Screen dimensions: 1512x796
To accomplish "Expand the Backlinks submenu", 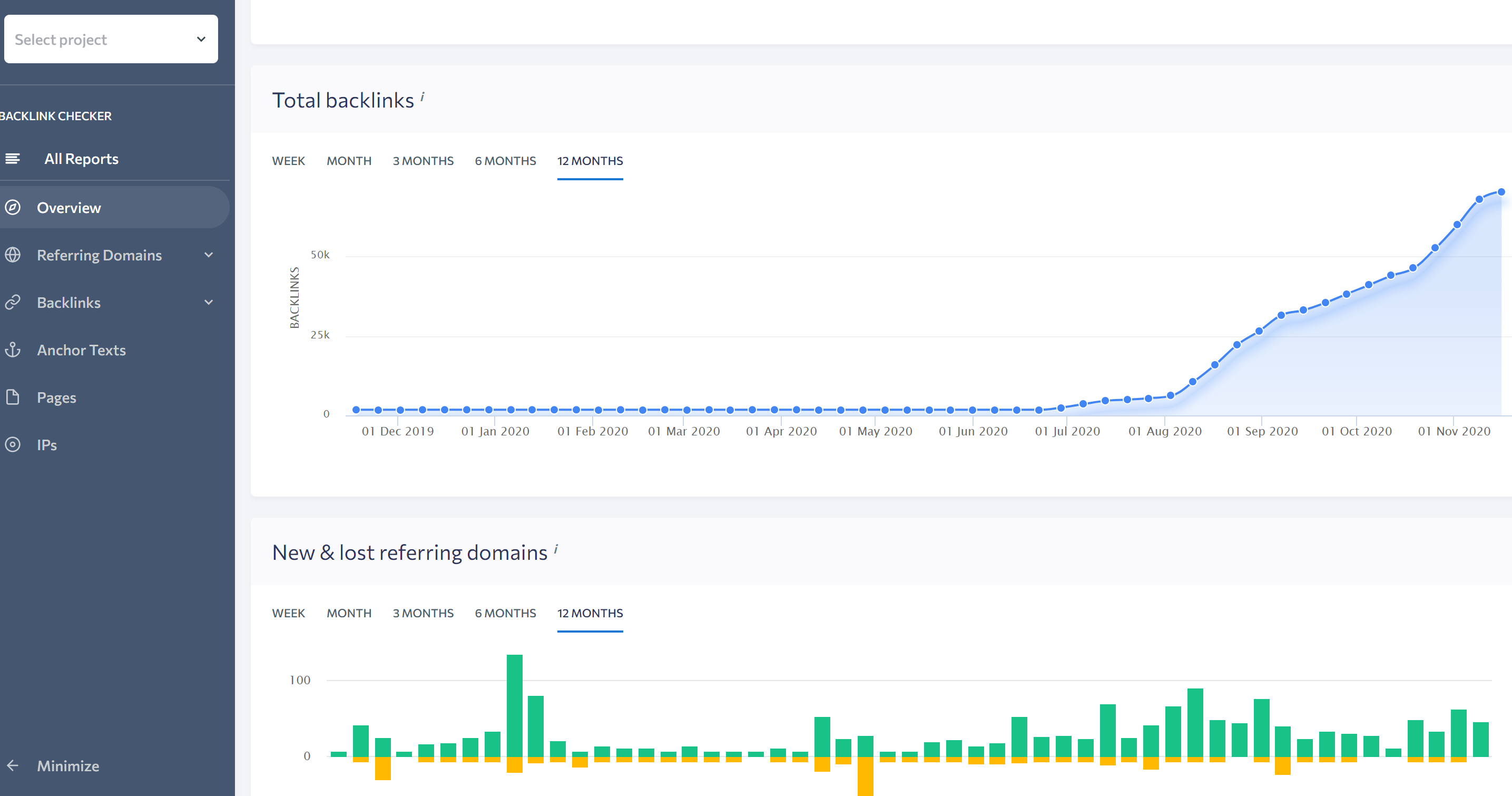I will (208, 302).
